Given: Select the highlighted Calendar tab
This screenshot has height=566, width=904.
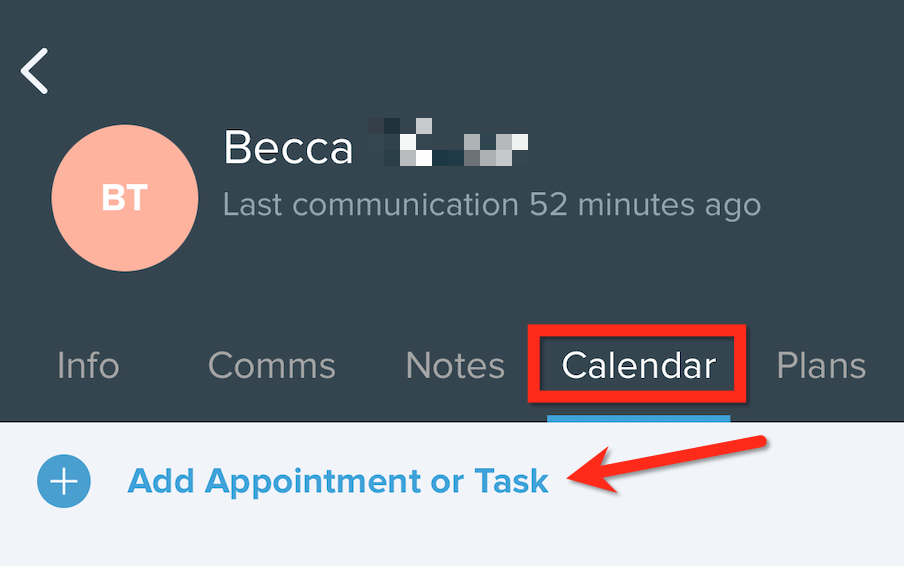Looking at the screenshot, I should click(639, 365).
